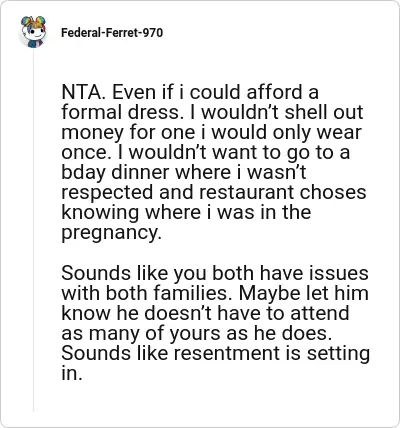Image resolution: width=400 pixels, height=428 pixels.
Task: Click the line 'with both families. Maybe let him'
Action: tap(215, 293)
